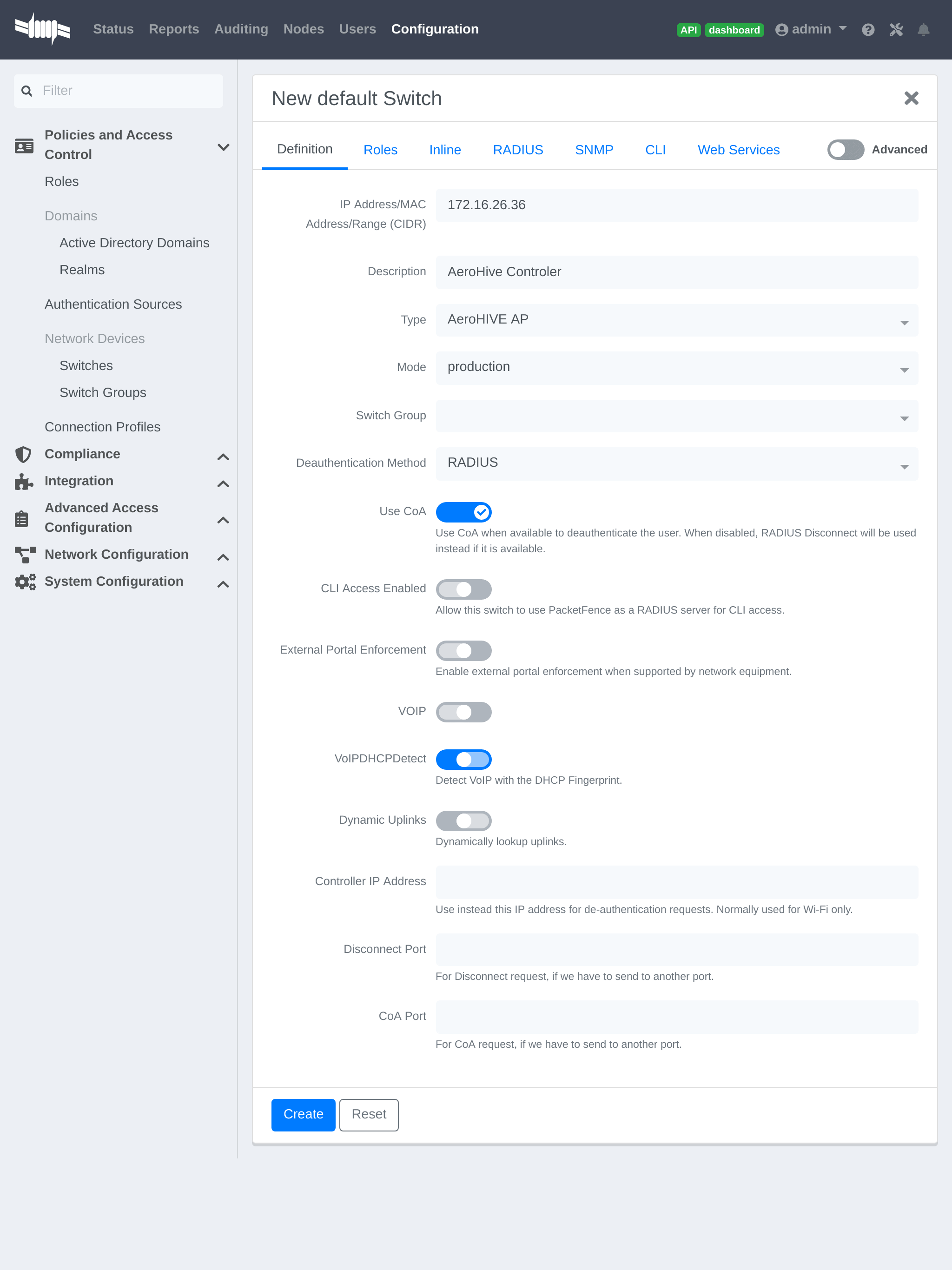Viewport: 952px width, 1270px height.
Task: Click the API badge
Action: pyautogui.click(x=688, y=30)
